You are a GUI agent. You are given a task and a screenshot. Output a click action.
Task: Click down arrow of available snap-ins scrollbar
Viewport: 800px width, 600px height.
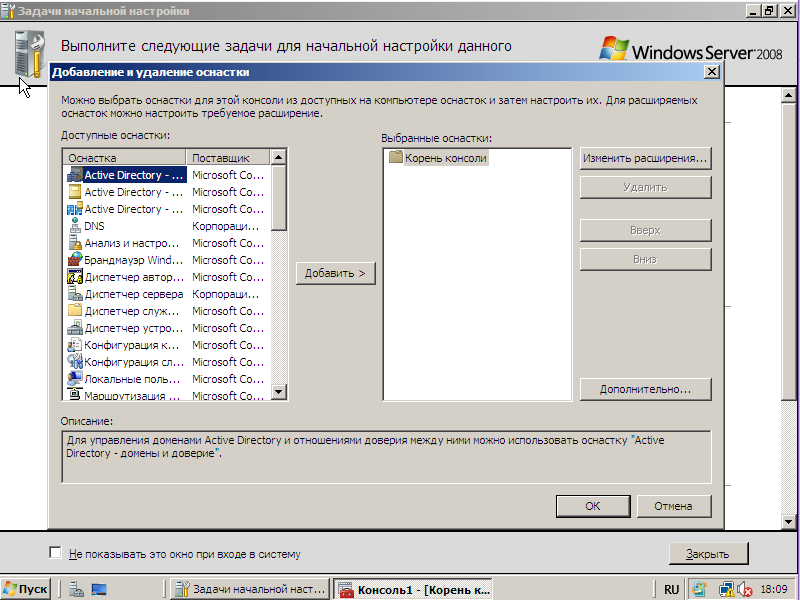coord(278,392)
